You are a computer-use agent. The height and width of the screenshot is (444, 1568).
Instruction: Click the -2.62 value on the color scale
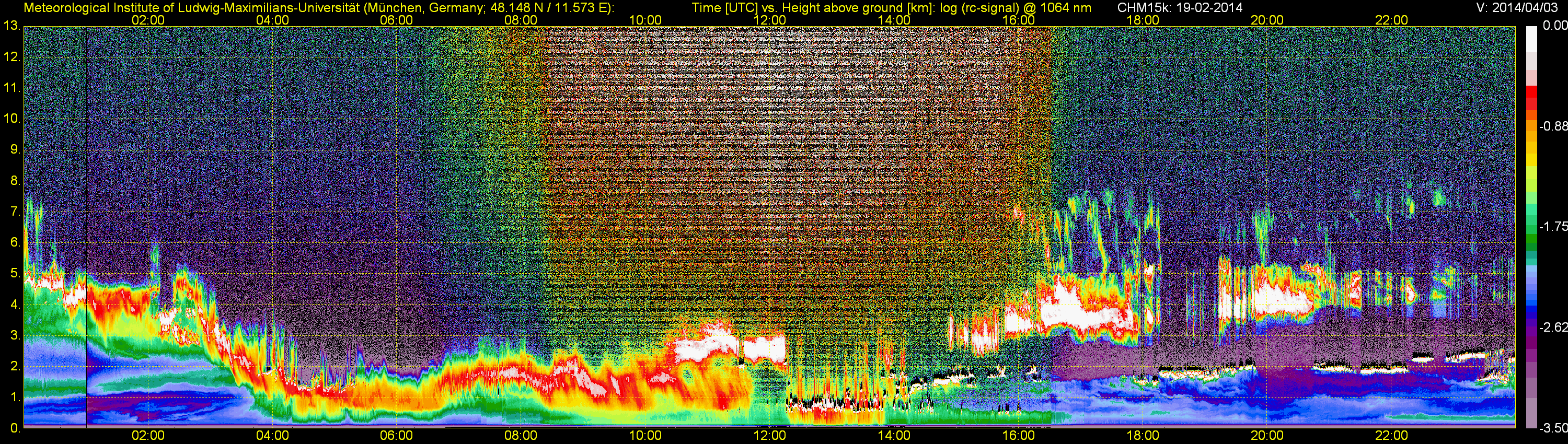point(1553,327)
